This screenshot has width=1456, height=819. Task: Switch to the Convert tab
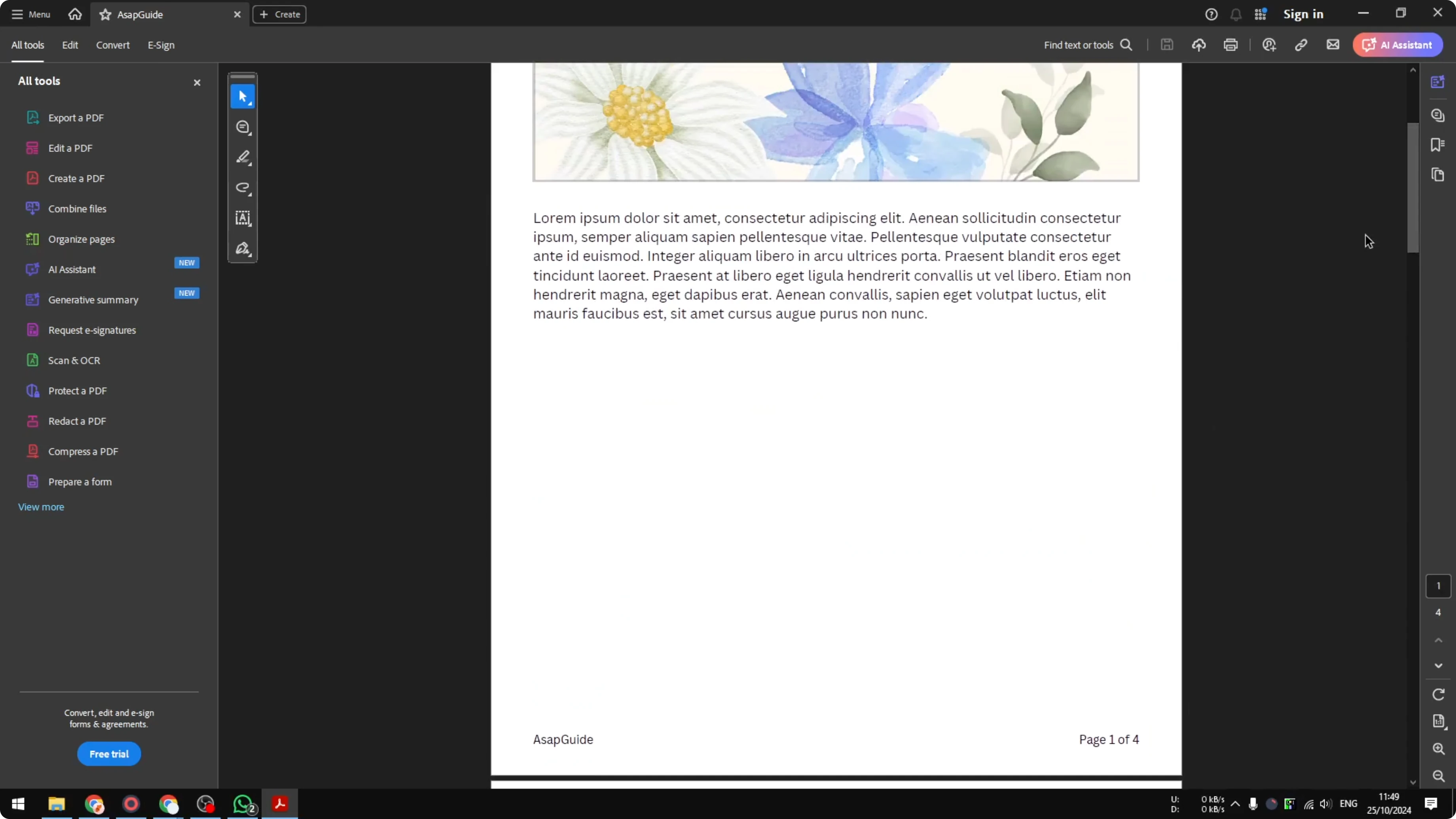click(112, 45)
